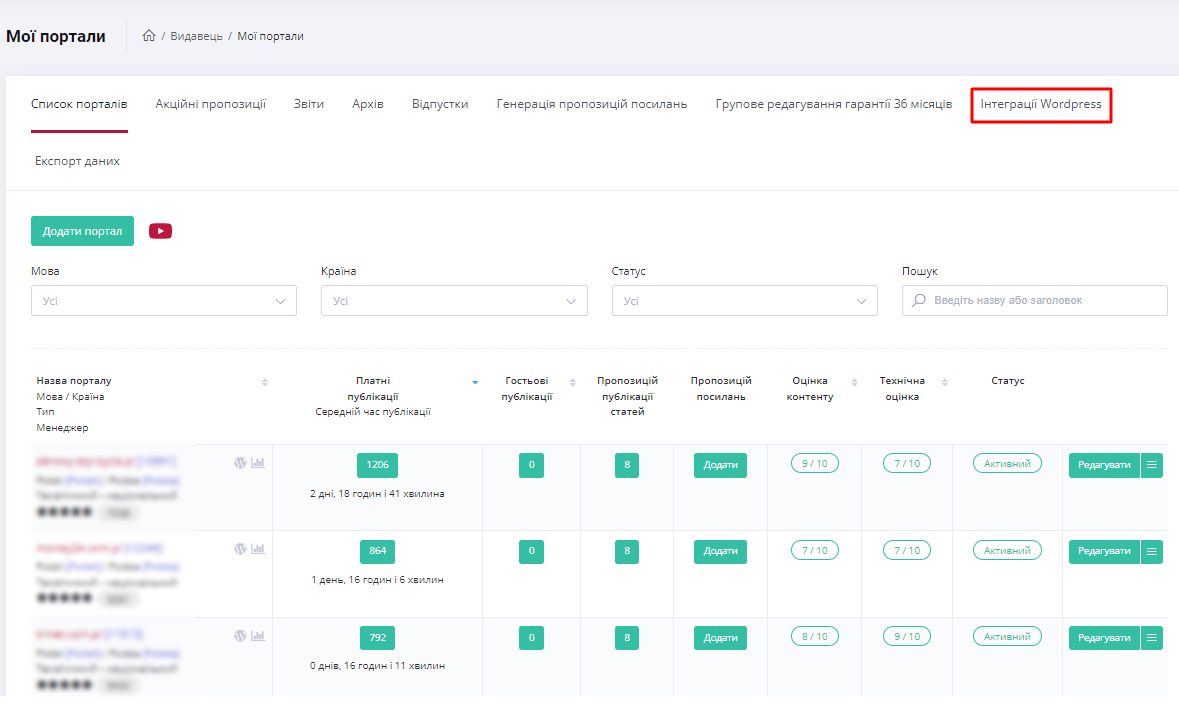Open the Експорт даних tab
Viewport: 1179px width, 728px height.
click(x=77, y=161)
